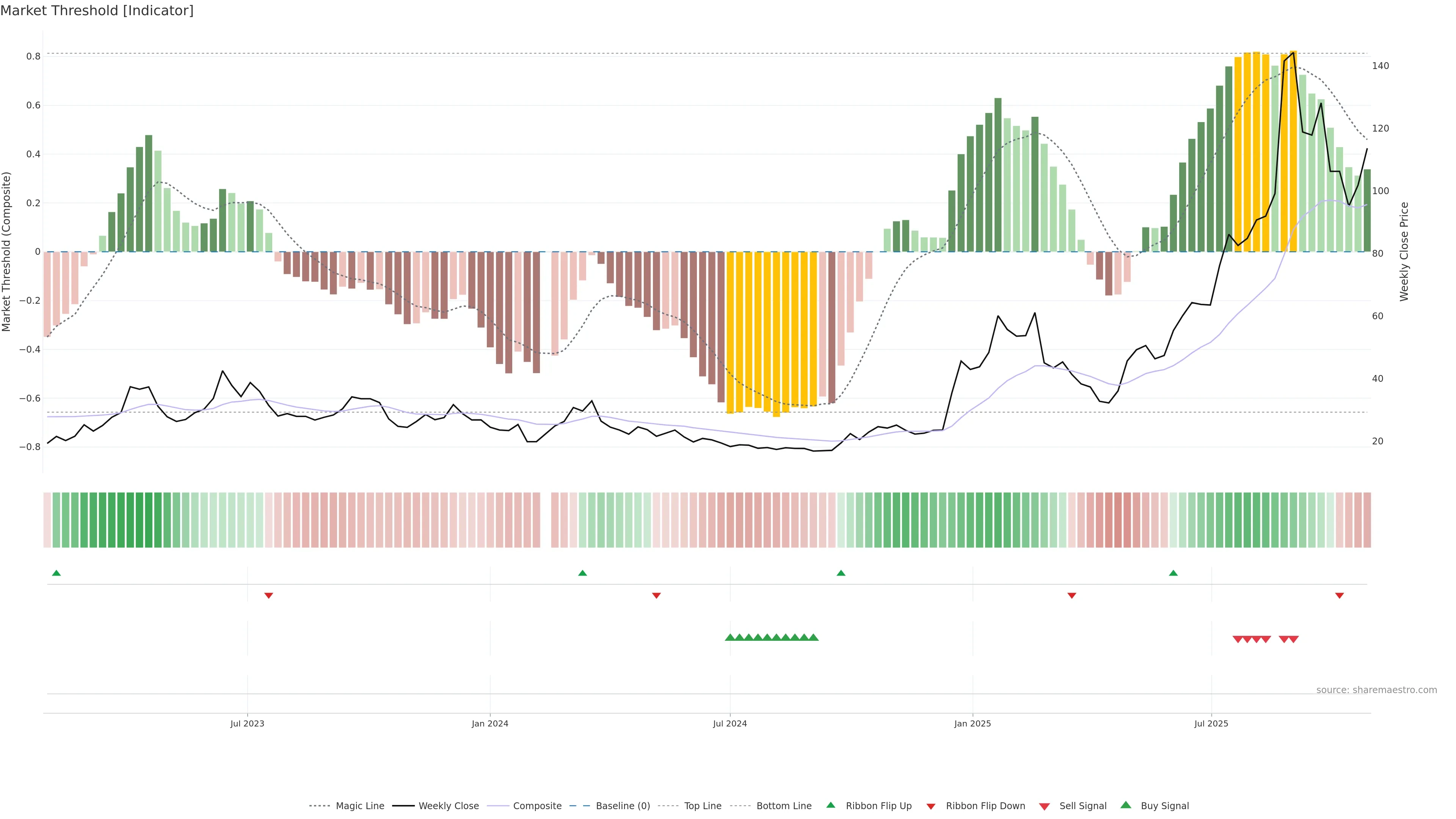Viewport: 1456px width, 819px height.
Task: Click the Market Threshold [Indicator] title
Action: tap(97, 11)
